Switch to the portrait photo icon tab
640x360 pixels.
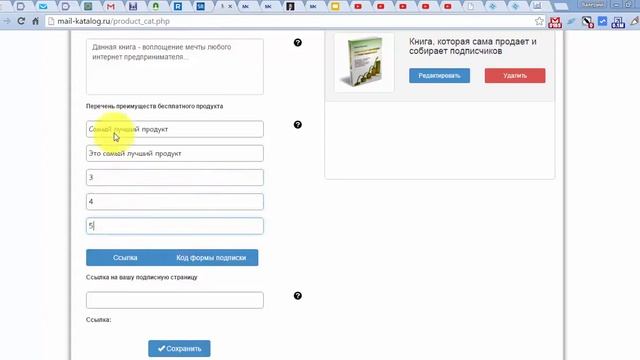290,6
